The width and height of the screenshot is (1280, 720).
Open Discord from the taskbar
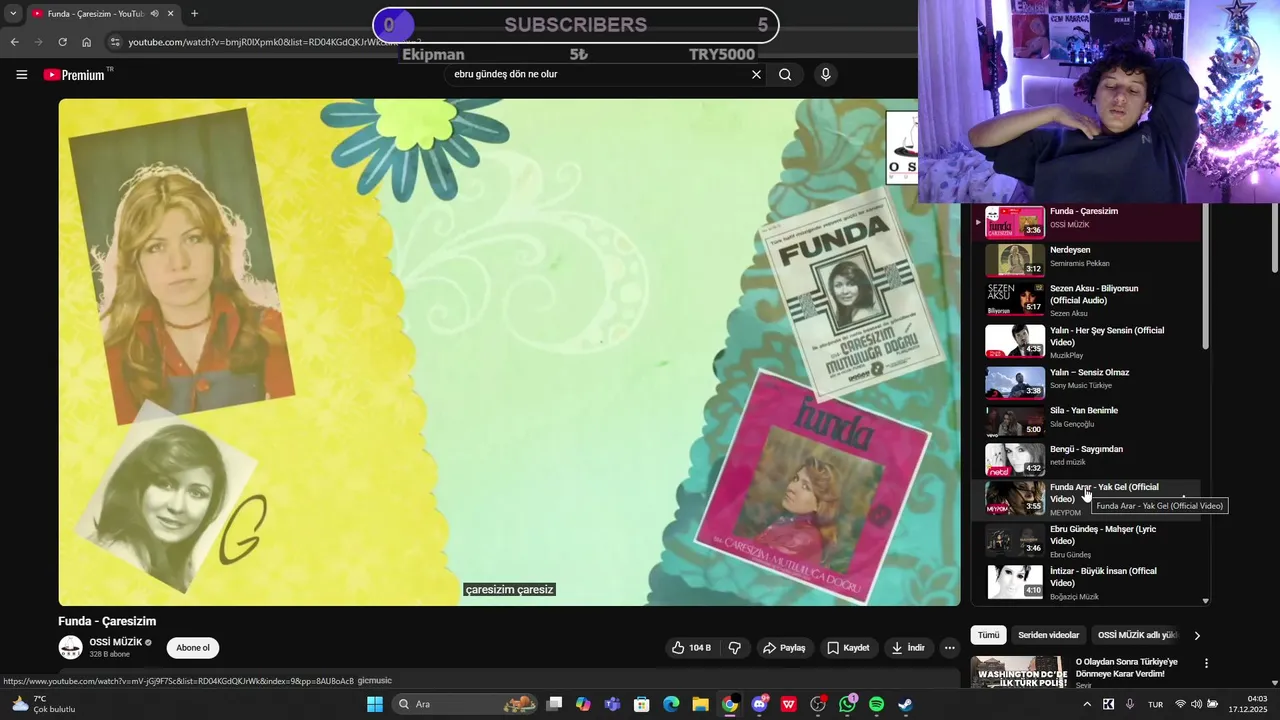pos(760,704)
